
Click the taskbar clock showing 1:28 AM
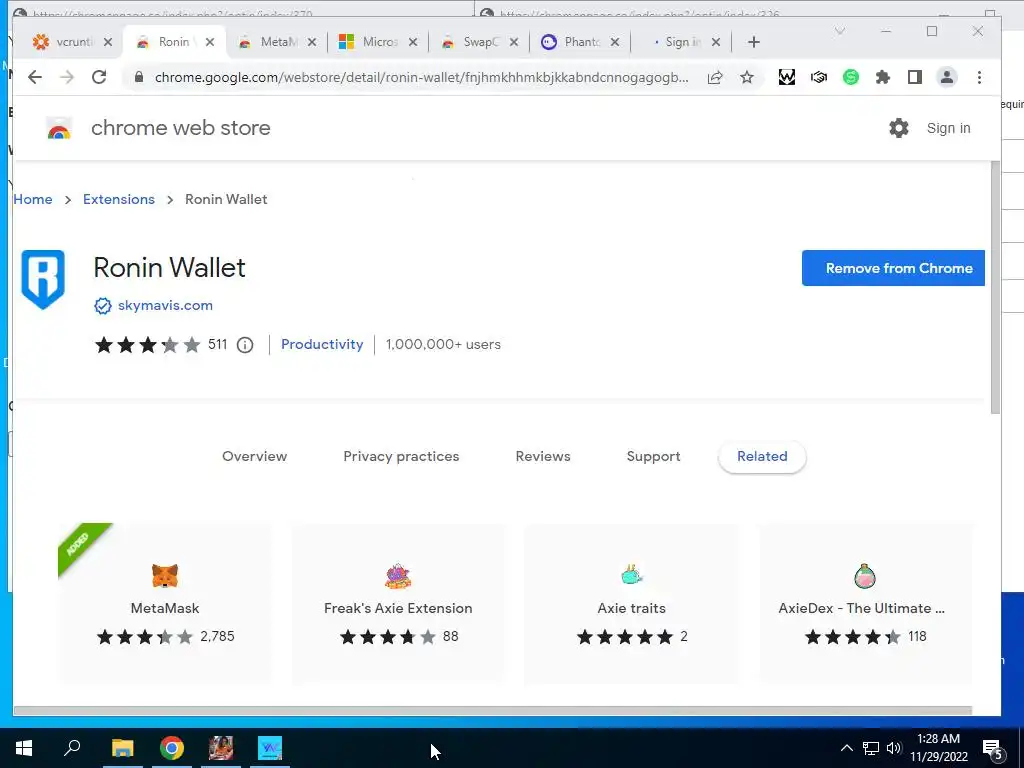938,748
